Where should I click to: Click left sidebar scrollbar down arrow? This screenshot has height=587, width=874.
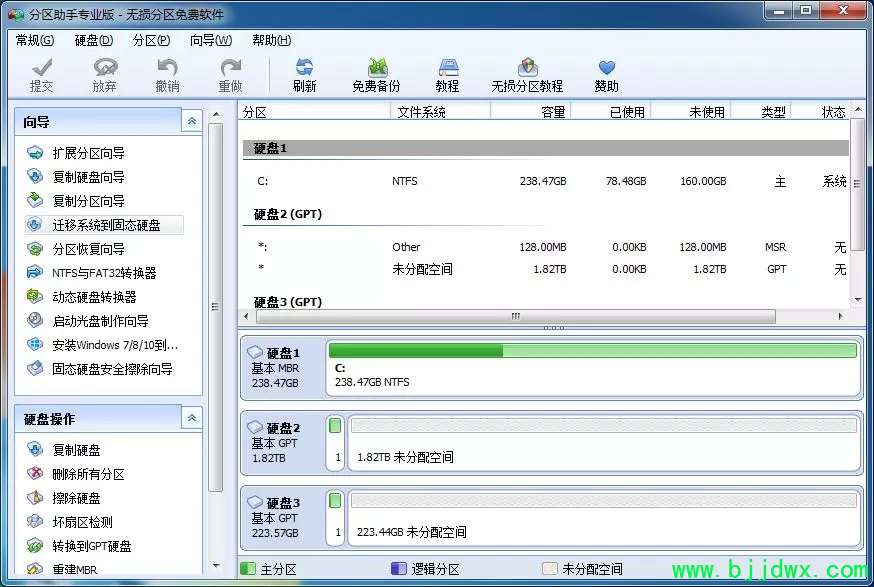(216, 566)
